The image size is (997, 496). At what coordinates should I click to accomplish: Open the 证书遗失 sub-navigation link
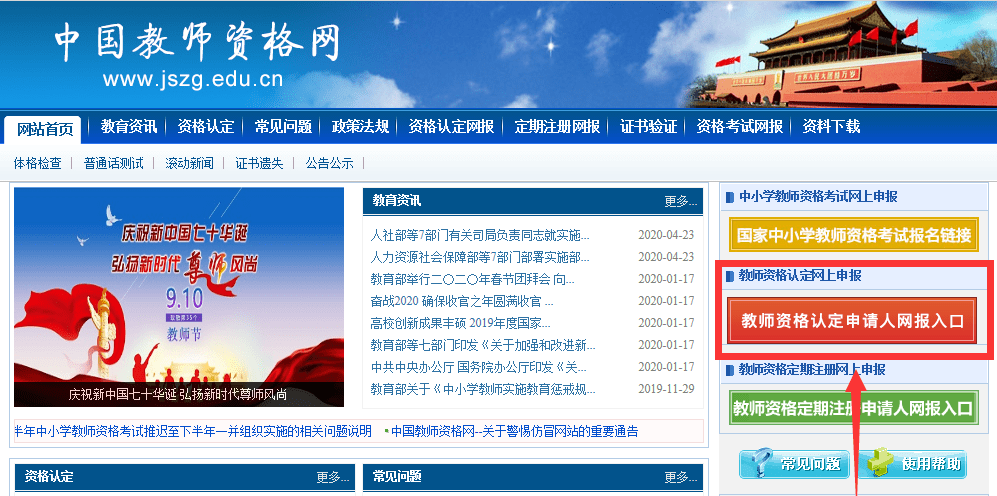[259, 163]
